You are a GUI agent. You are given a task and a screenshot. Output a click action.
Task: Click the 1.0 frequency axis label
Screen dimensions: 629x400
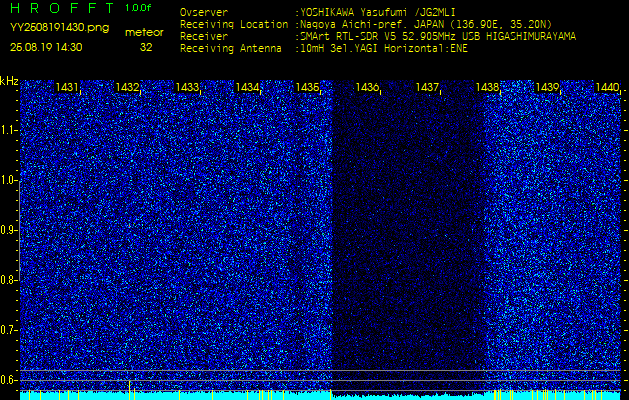(x=6, y=181)
